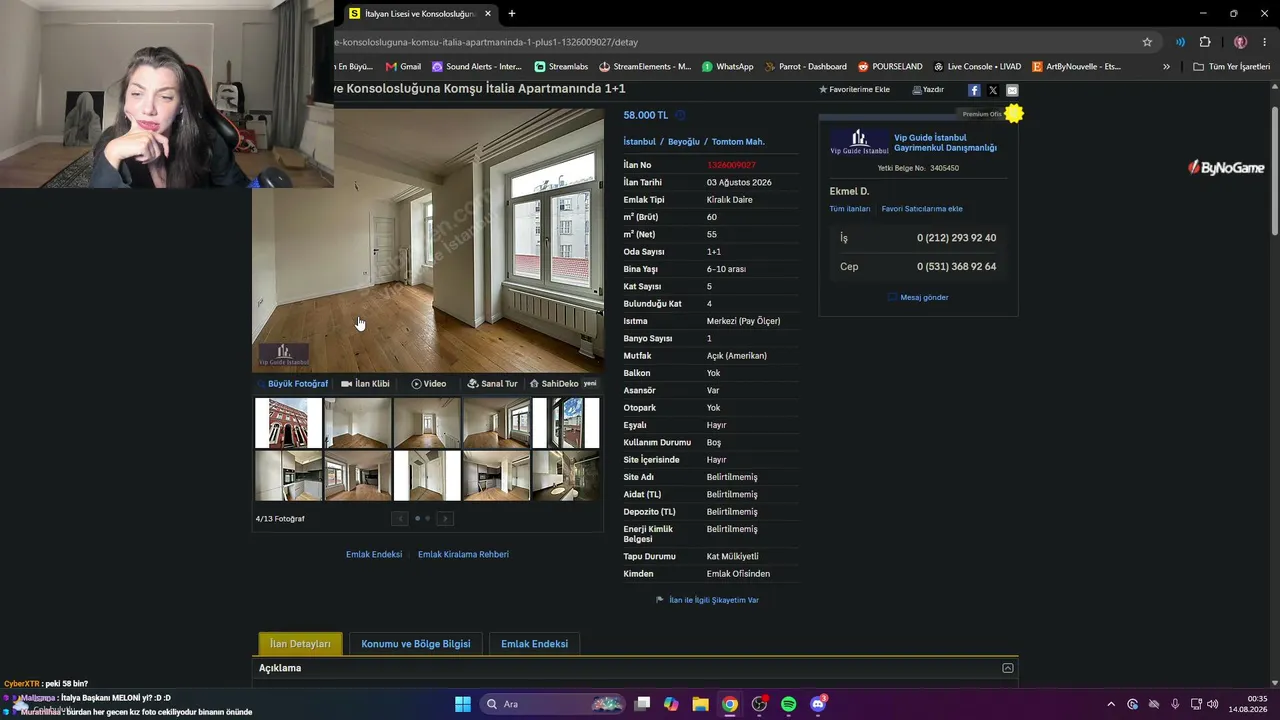Open Copilot from the taskbar
1280x720 pixels.
[671, 704]
